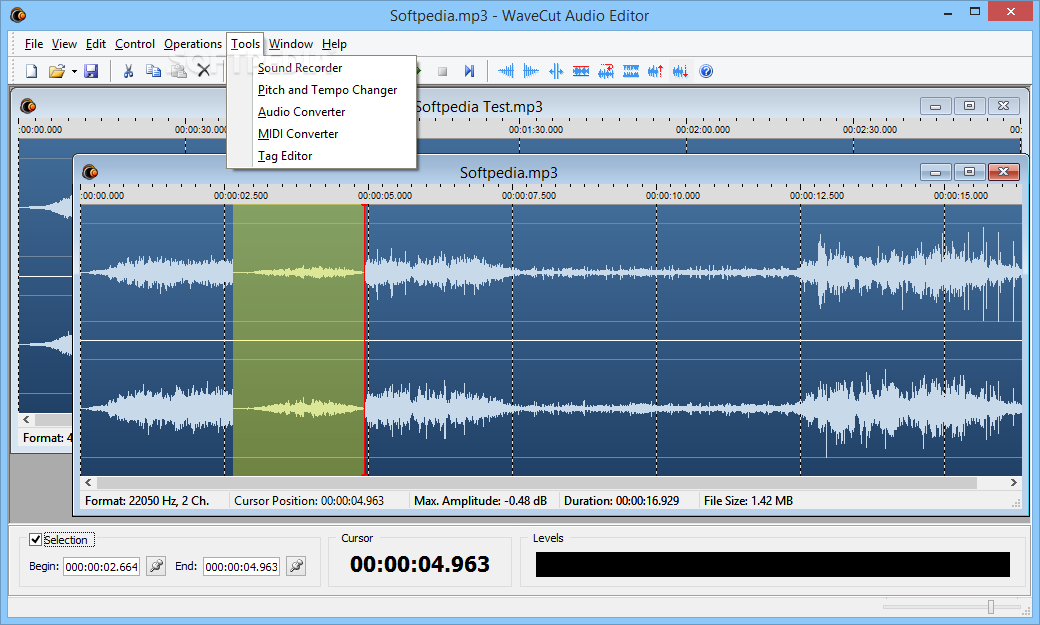Click the Paste clipboard icon
The image size is (1040, 625).
pyautogui.click(x=178, y=71)
